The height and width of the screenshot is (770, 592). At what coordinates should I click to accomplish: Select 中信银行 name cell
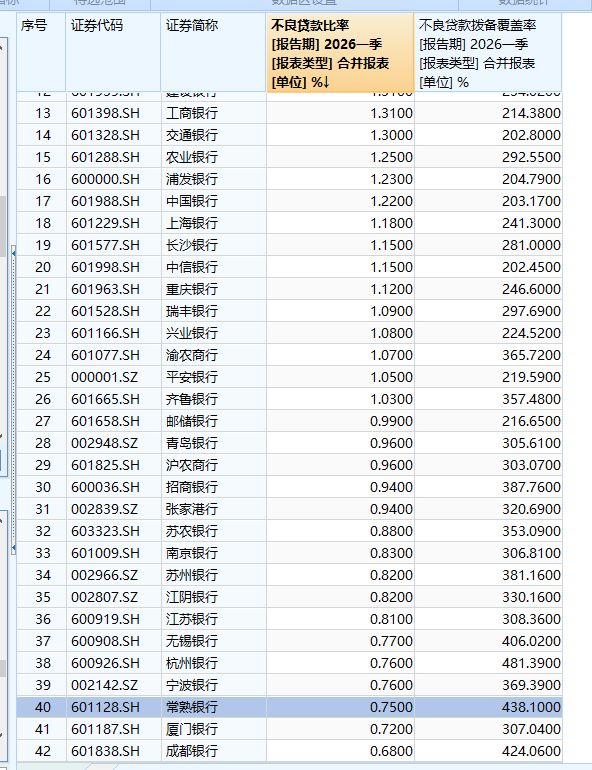214,267
